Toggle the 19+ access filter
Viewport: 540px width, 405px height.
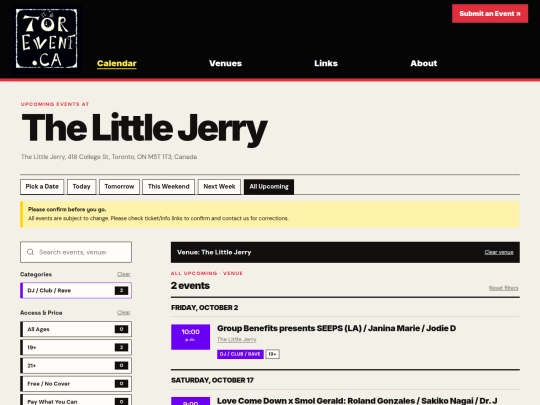76,347
